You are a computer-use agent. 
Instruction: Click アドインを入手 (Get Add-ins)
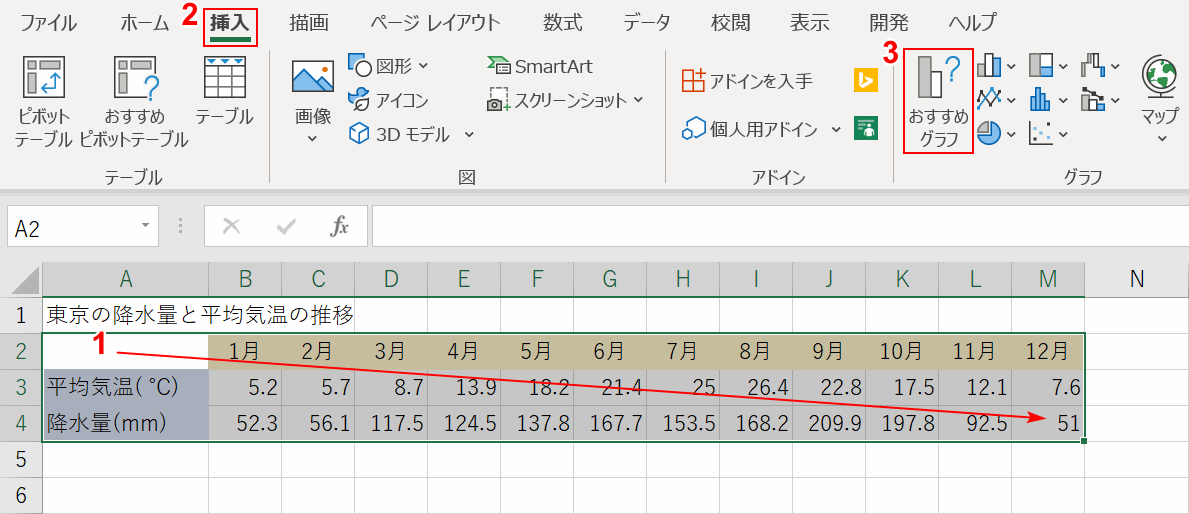pos(748,80)
